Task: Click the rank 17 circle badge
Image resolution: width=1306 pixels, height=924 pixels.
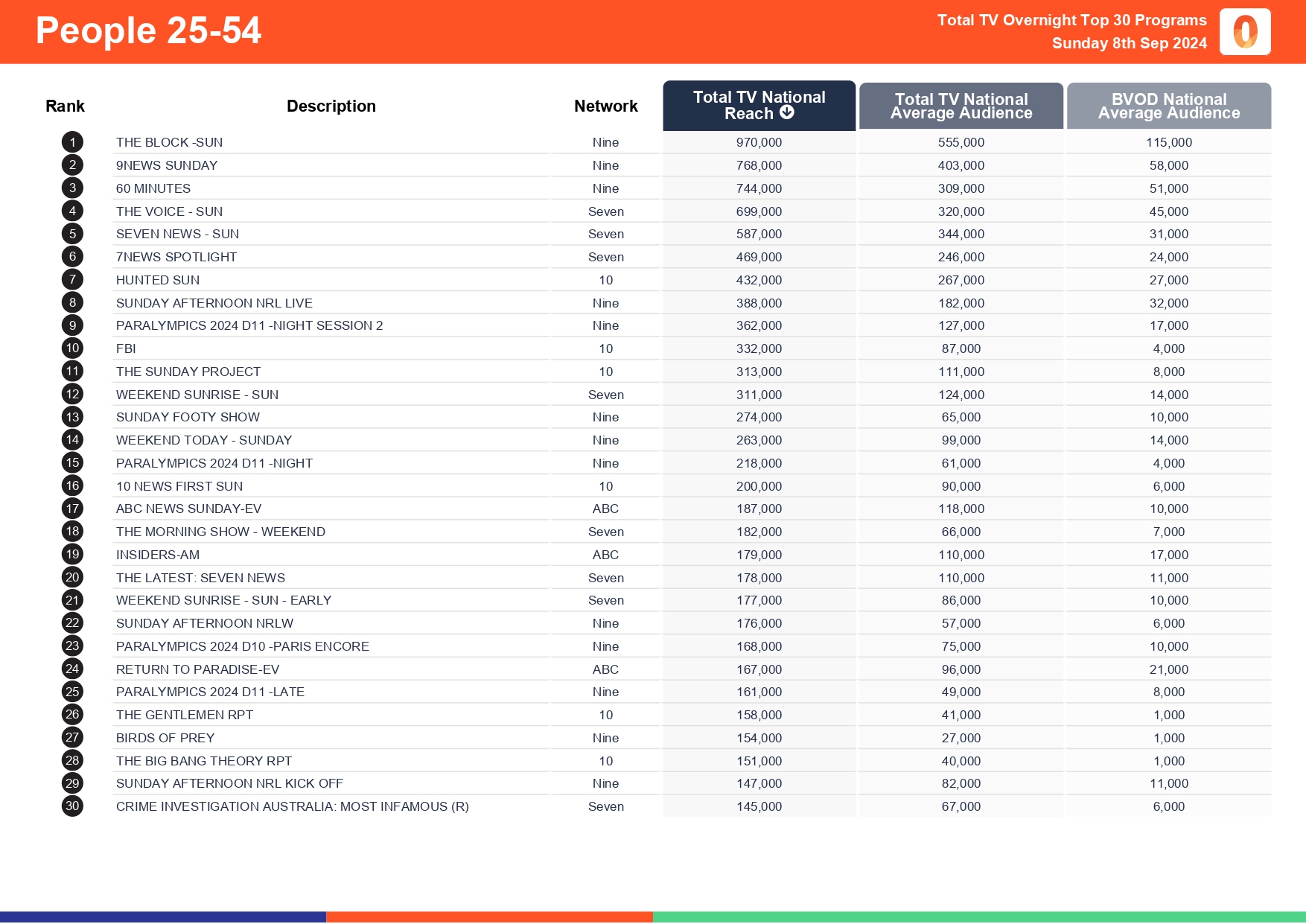Action: click(x=72, y=509)
